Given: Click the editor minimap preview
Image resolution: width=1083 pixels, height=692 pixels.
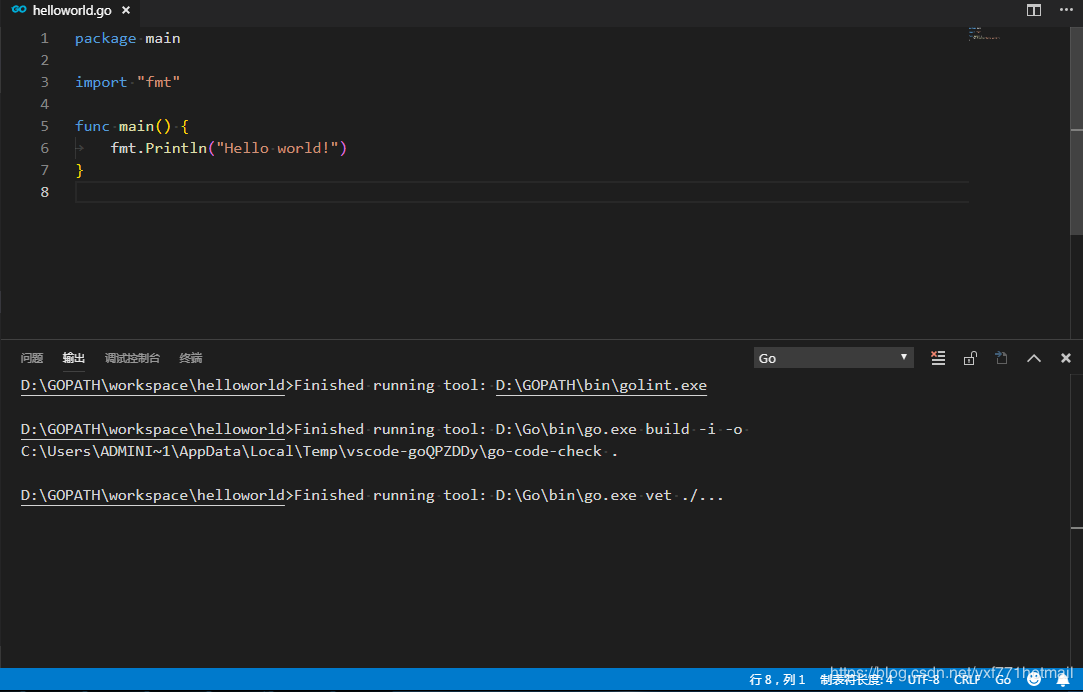Looking at the screenshot, I should [984, 35].
